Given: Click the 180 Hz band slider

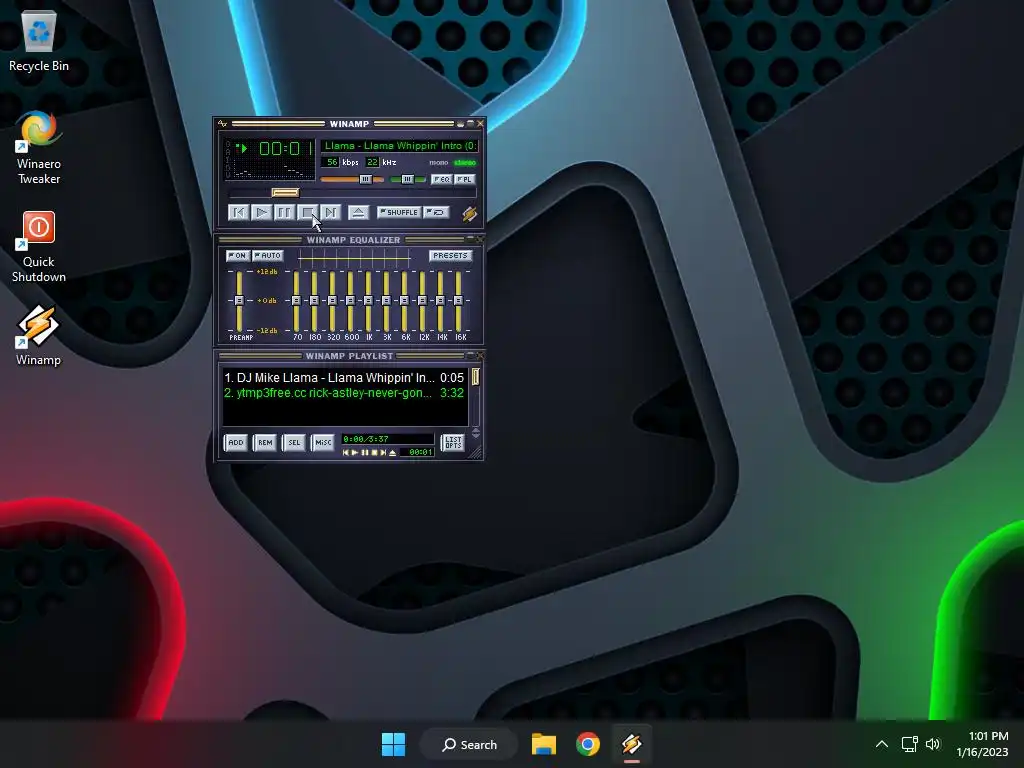Looking at the screenshot, I should click(315, 300).
